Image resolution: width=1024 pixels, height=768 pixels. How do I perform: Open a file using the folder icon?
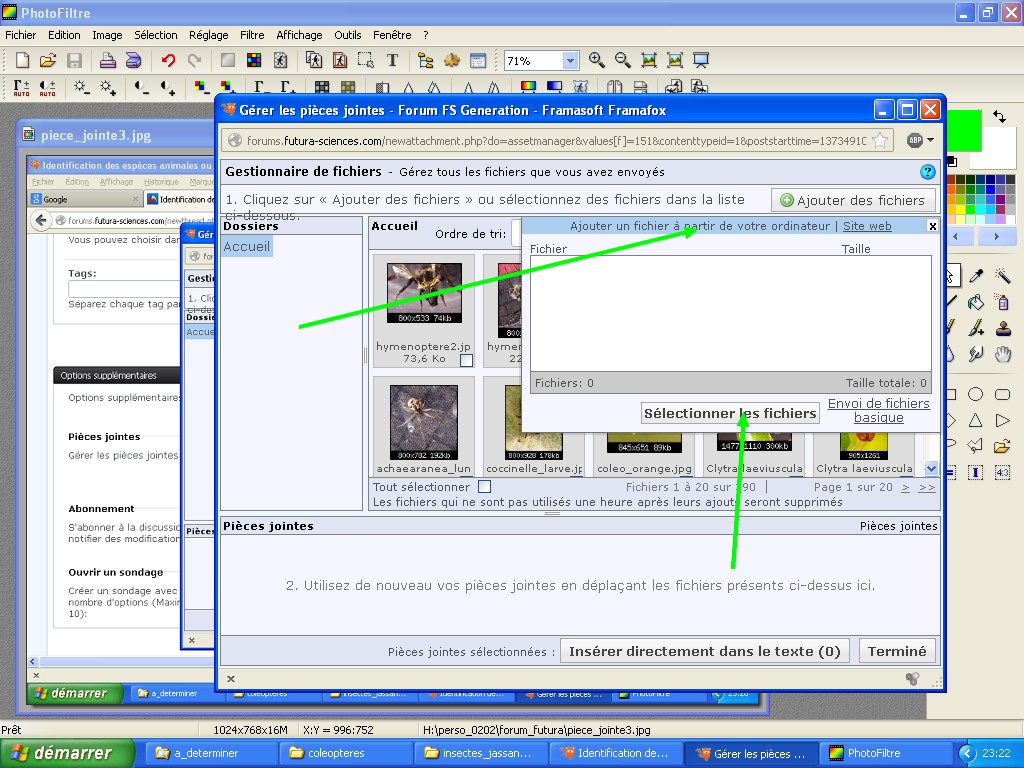(48, 61)
